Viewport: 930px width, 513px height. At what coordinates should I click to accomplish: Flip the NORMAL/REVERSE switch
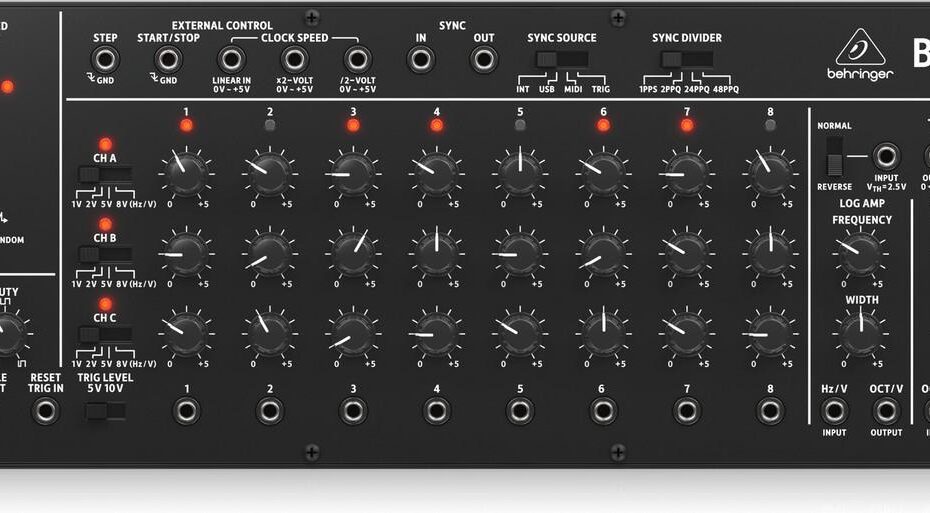pos(835,157)
